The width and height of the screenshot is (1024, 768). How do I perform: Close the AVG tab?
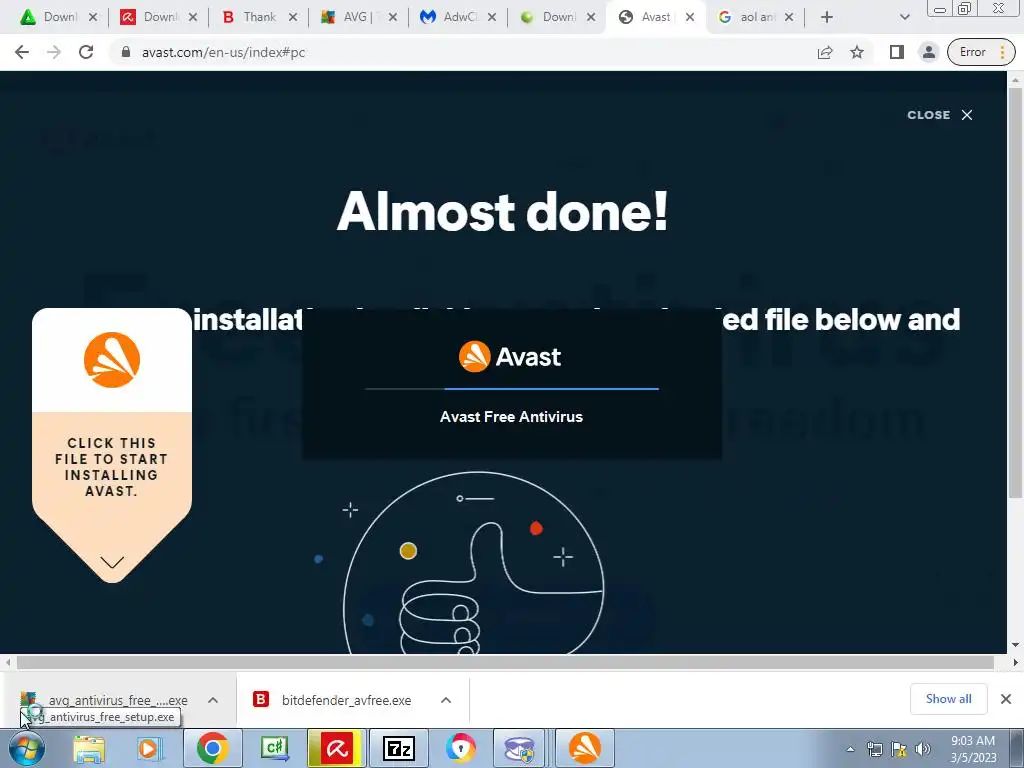[x=392, y=18]
